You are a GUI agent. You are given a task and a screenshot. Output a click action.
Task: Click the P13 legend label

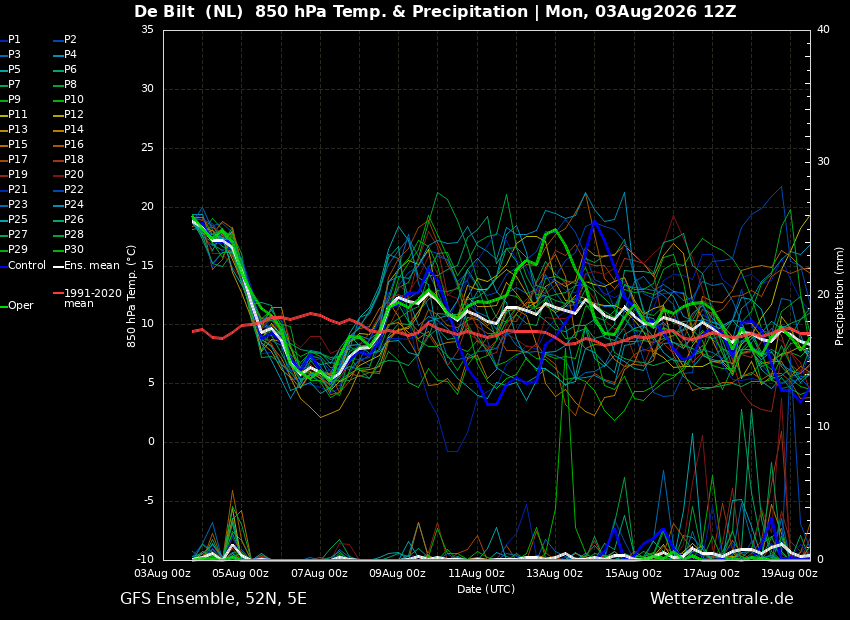pyautogui.click(x=17, y=130)
